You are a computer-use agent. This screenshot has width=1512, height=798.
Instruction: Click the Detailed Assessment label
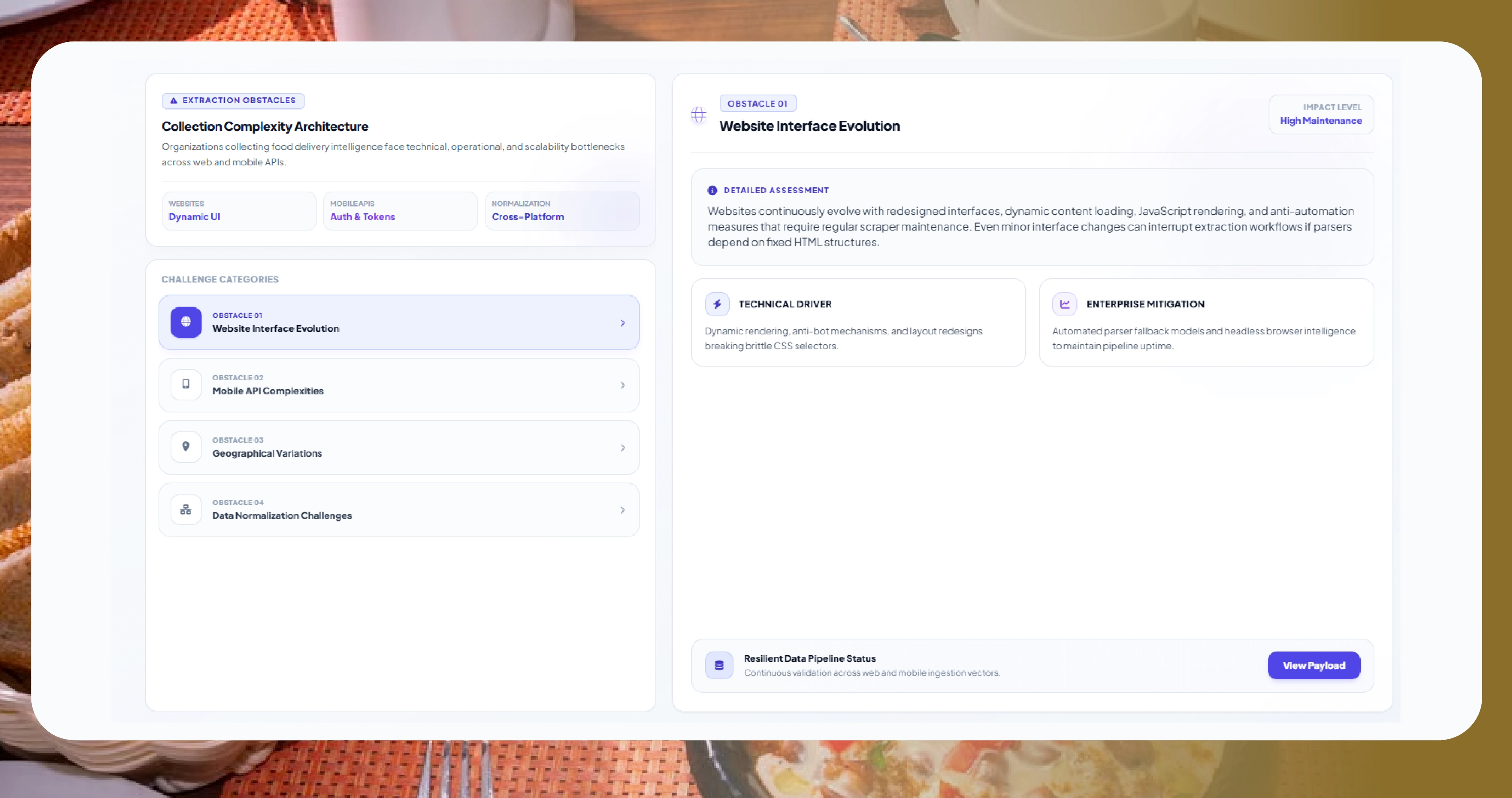[x=776, y=190]
